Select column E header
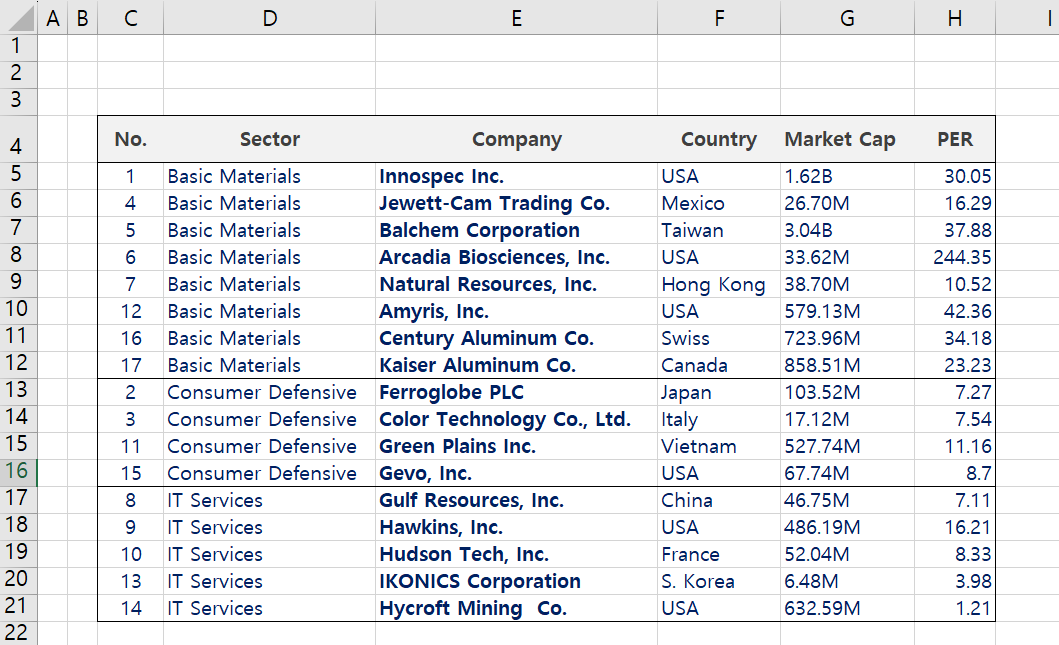The image size is (1059, 645). coord(516,18)
